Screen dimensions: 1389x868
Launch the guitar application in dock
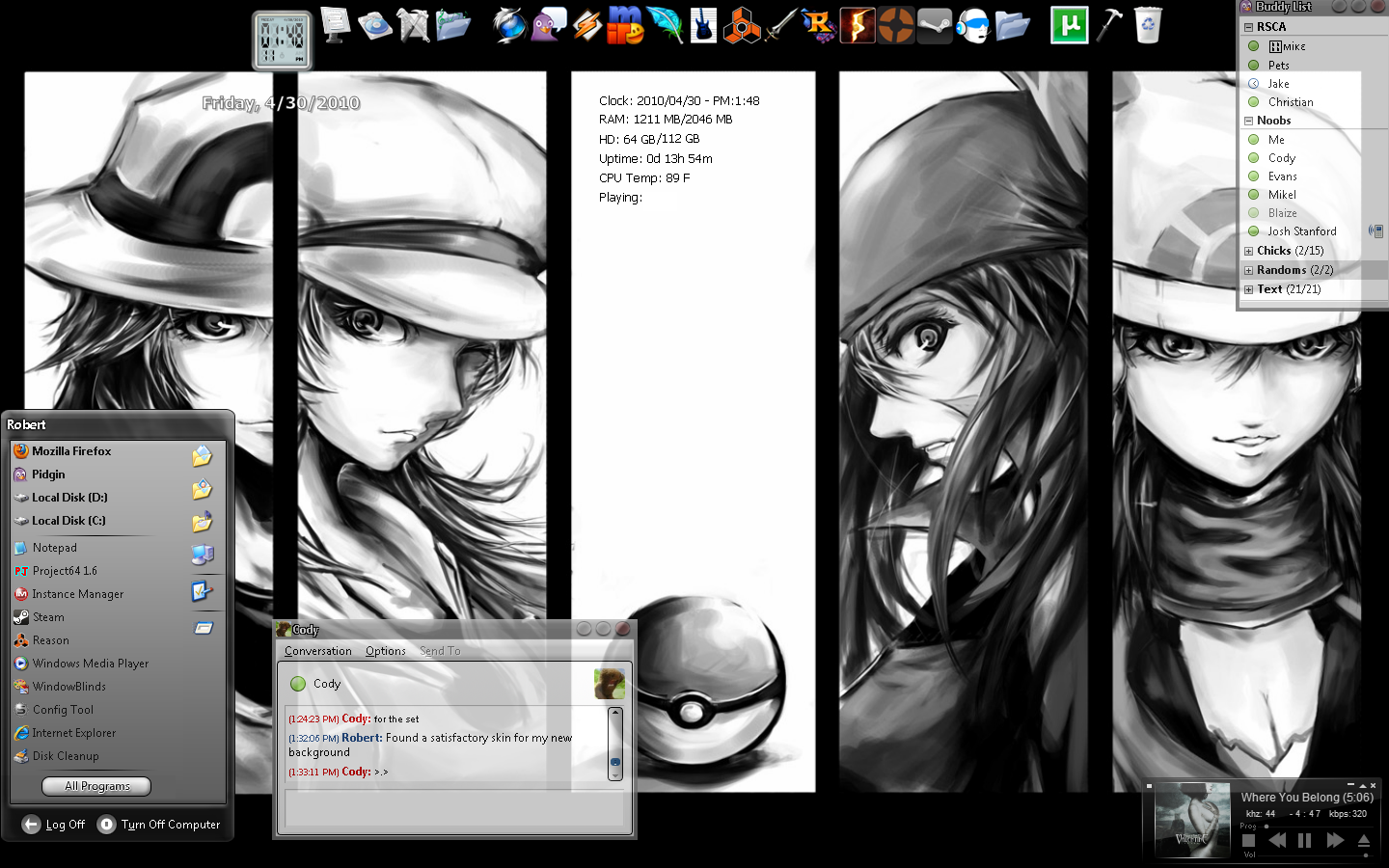(703, 25)
